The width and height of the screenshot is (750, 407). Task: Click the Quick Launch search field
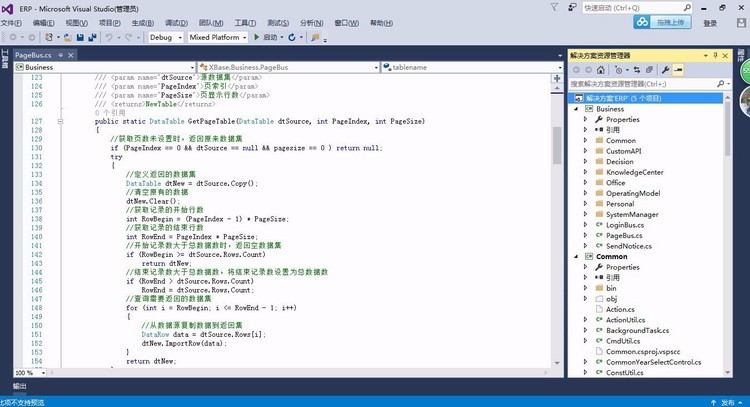coord(637,8)
